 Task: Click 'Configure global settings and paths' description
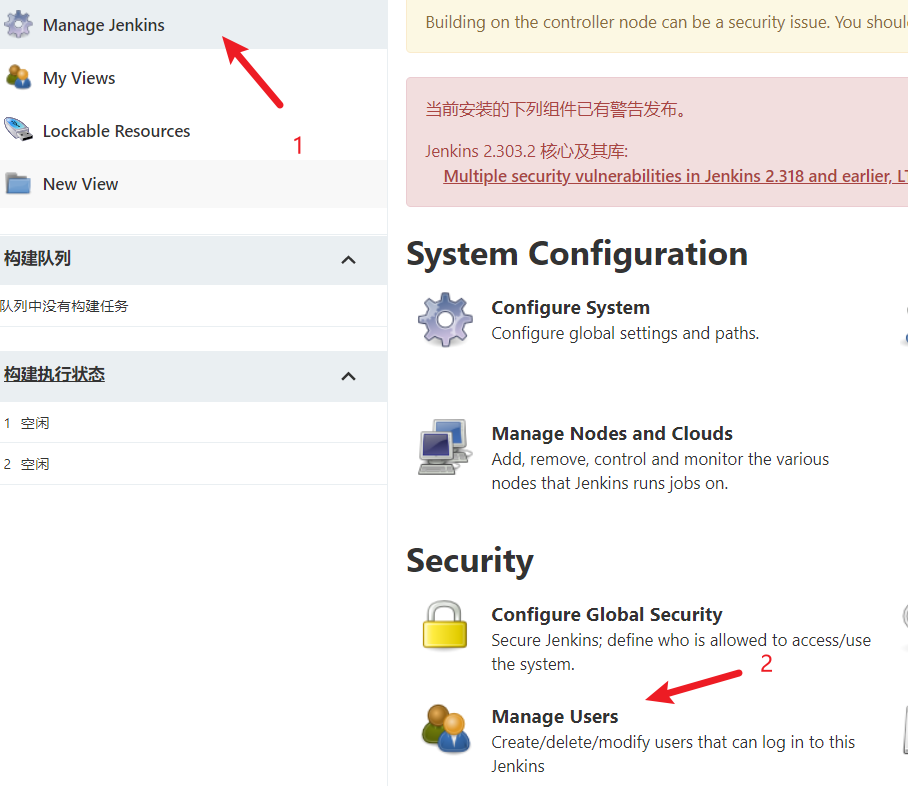click(x=625, y=334)
